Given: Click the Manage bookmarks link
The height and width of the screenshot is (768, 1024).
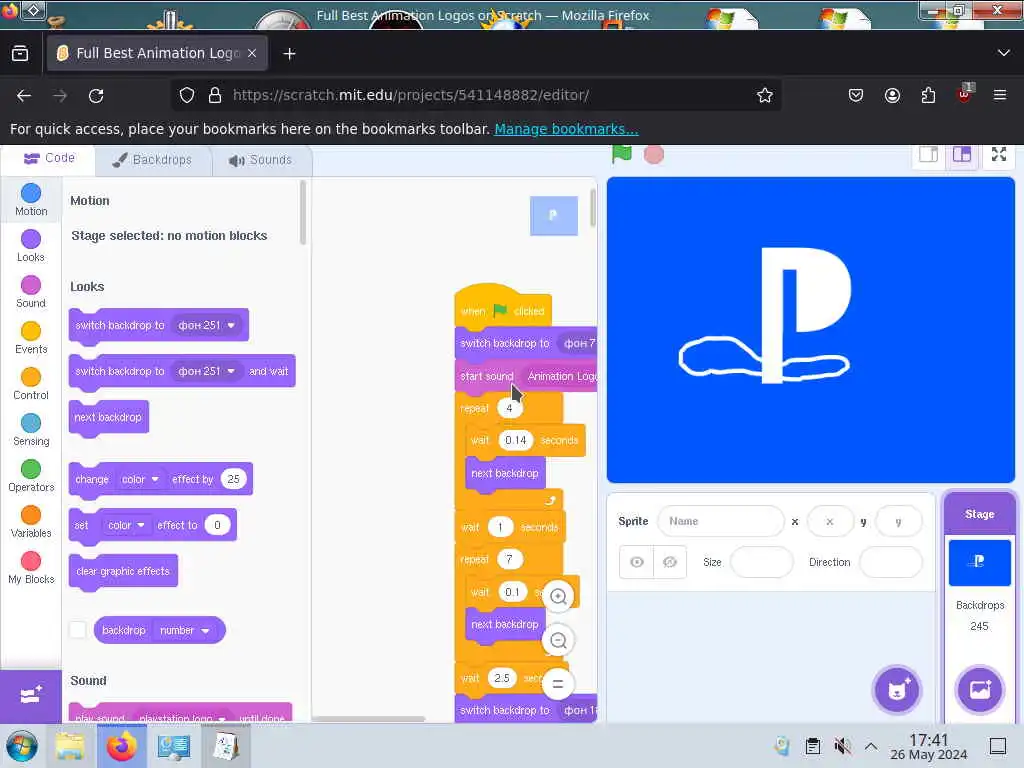Looking at the screenshot, I should pos(566,129).
